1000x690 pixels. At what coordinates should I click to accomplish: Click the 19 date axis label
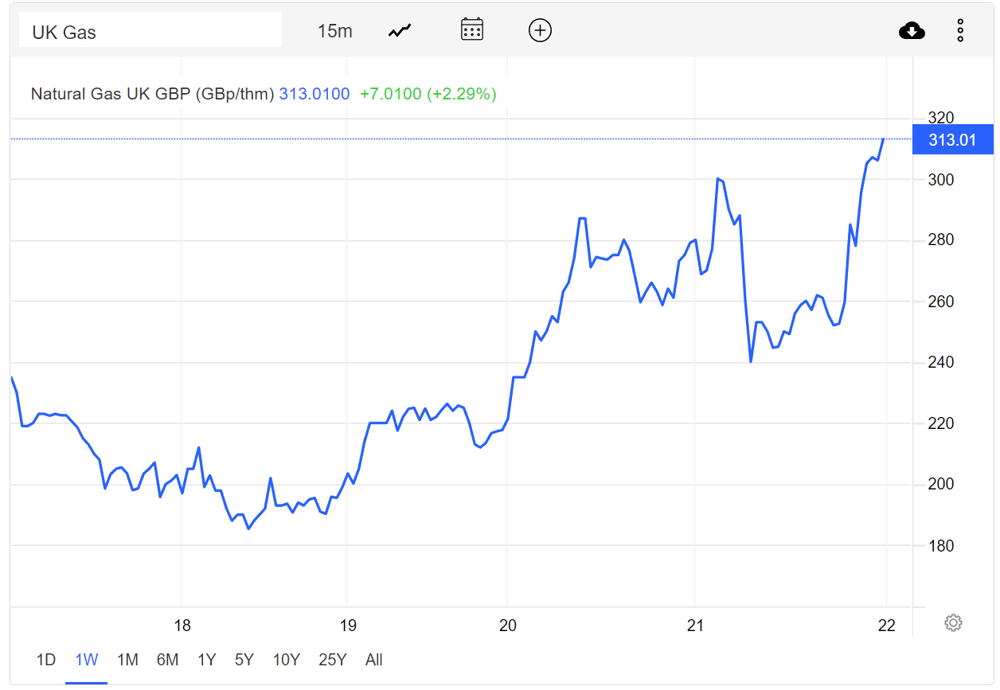click(348, 625)
